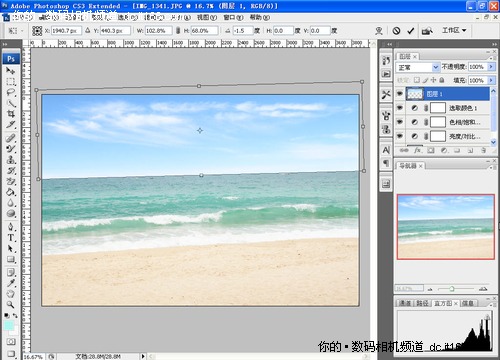Open the 窗口(W) menu
Screen dimensions: 500x360
(x=233, y=17)
